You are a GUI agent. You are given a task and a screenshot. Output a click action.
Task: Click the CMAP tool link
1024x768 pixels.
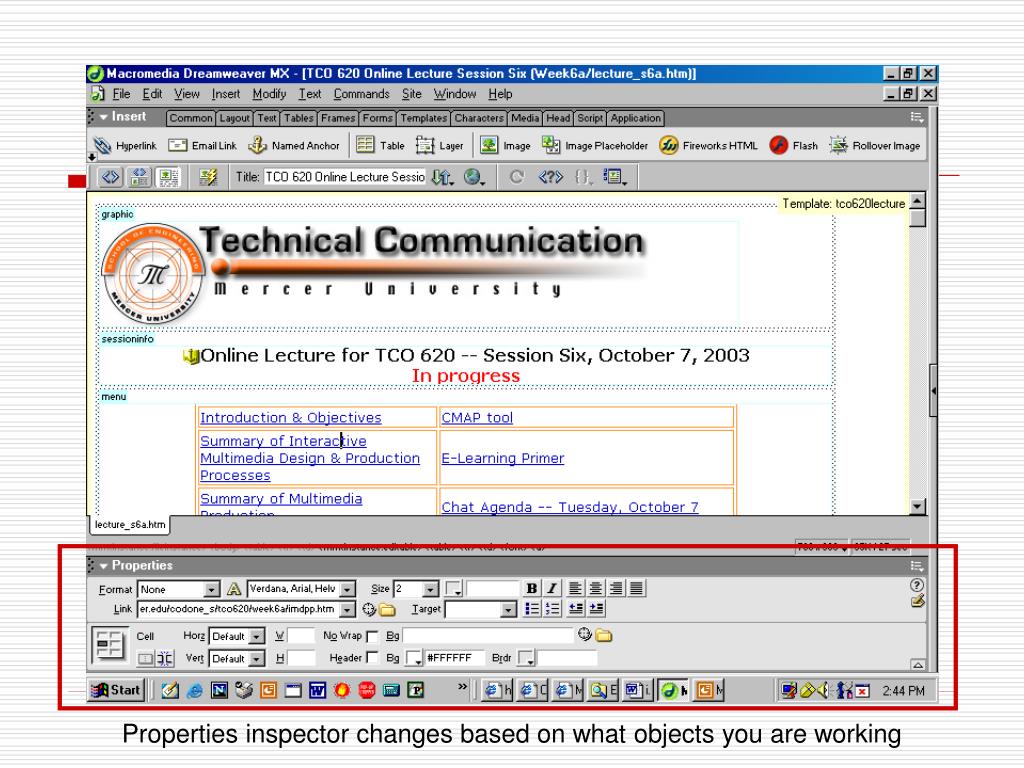pyautogui.click(x=477, y=417)
